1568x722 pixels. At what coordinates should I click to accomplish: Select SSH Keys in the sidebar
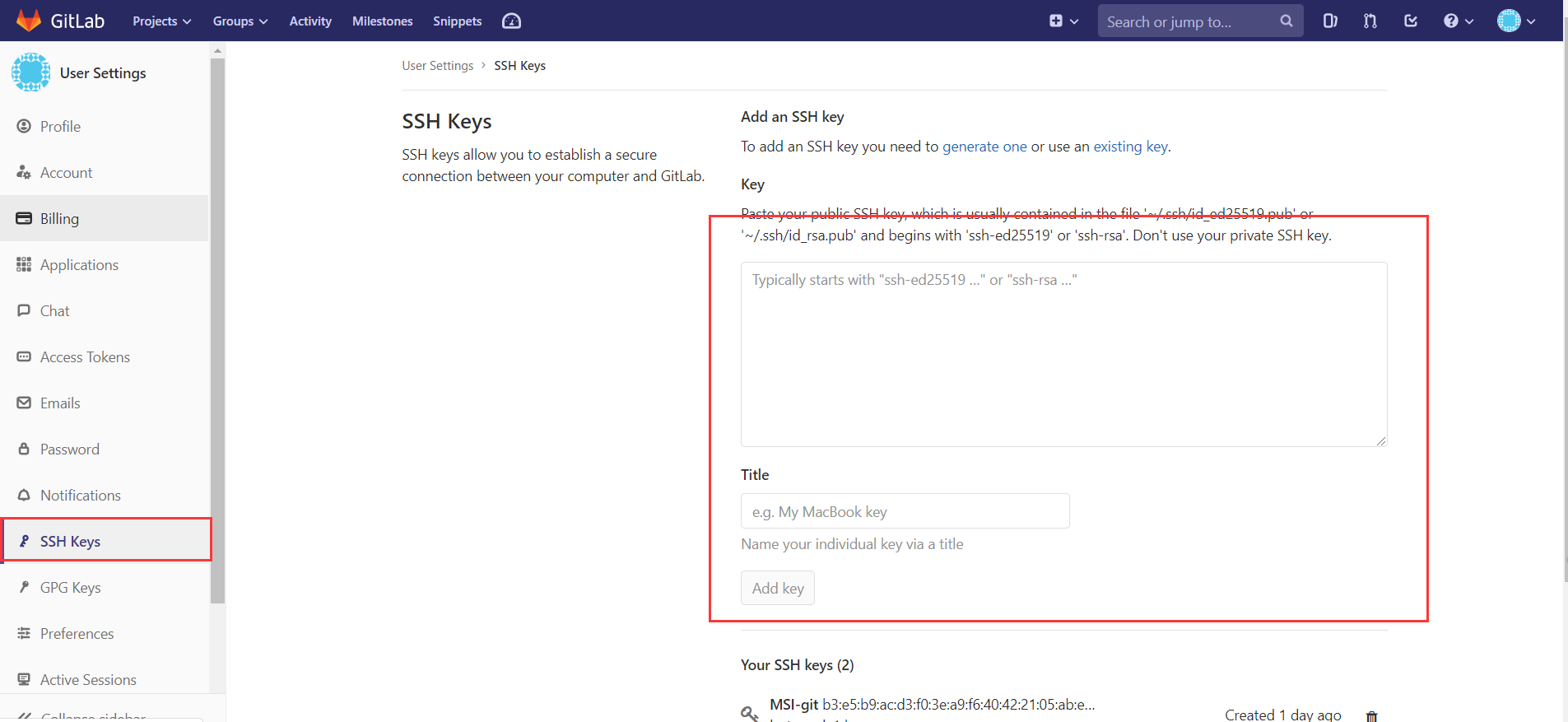(x=105, y=541)
